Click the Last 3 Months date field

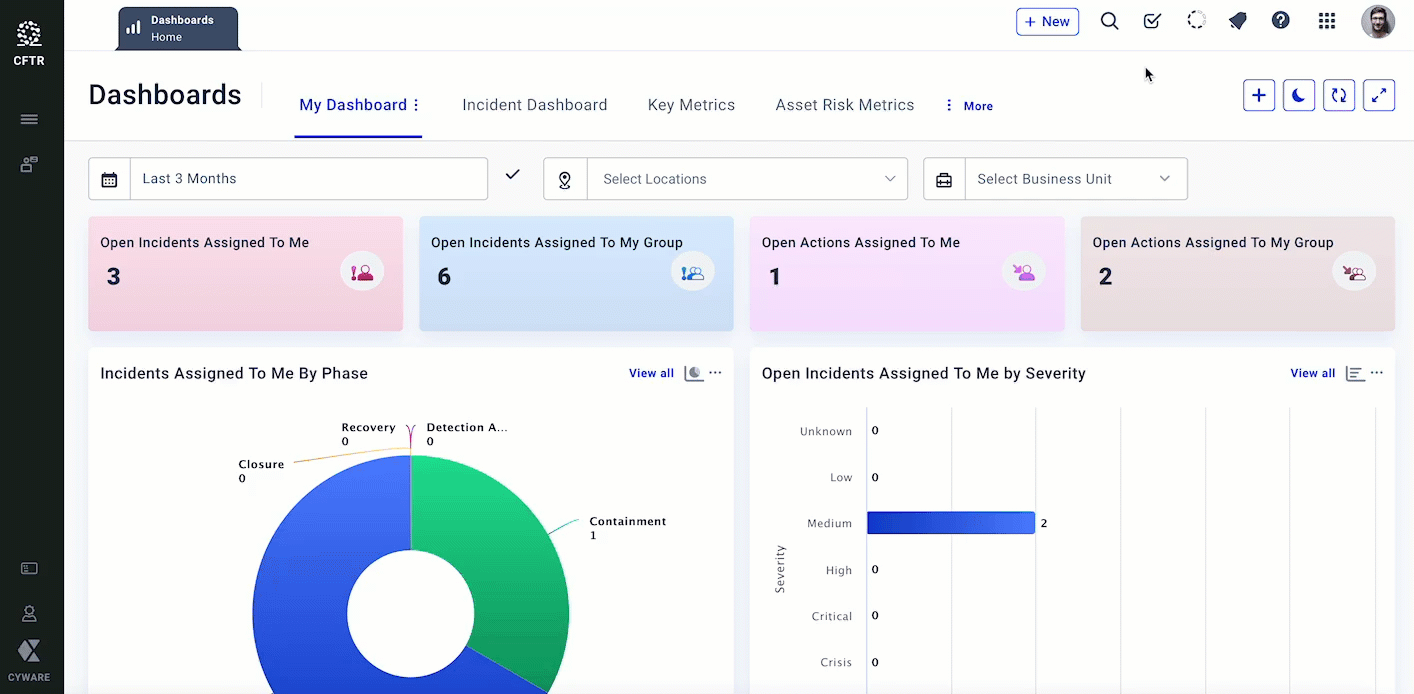308,179
